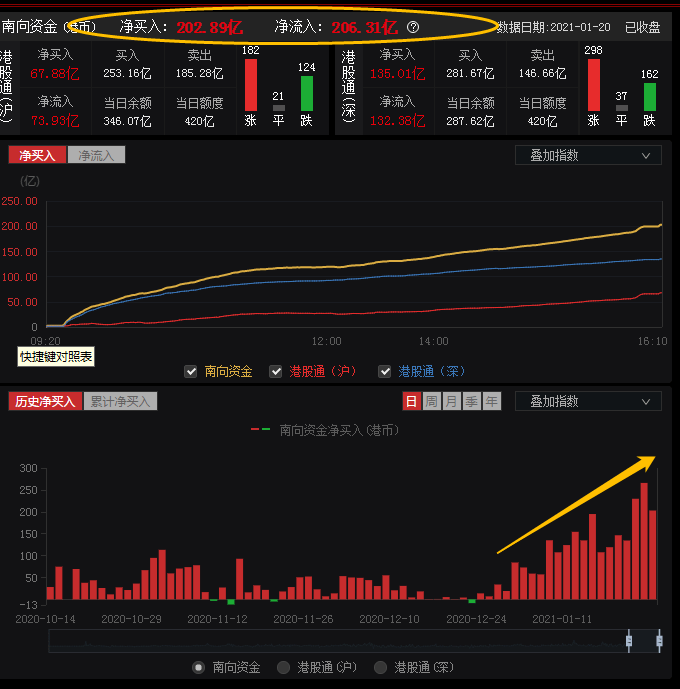
Task: Select the 历史净买入 tab
Action: pyautogui.click(x=45, y=401)
